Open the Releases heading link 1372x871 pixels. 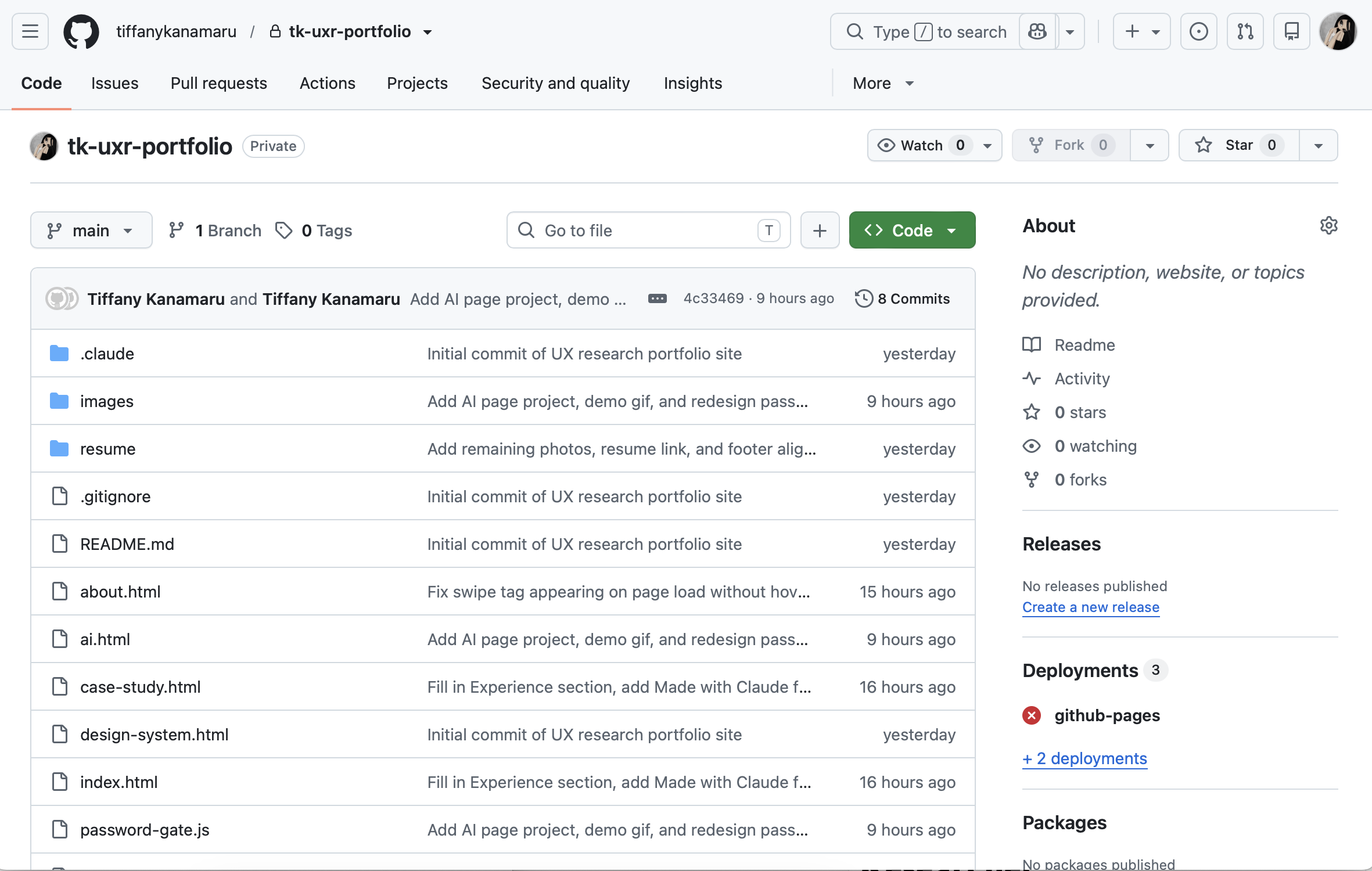(x=1061, y=544)
